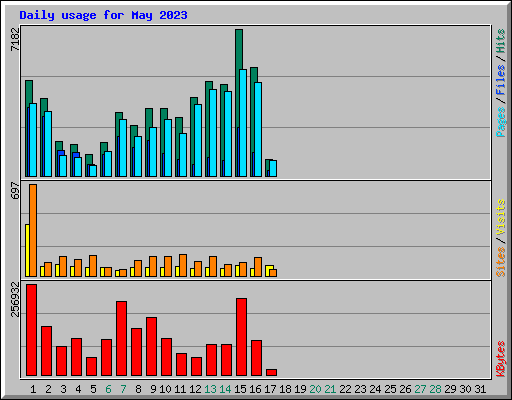Click the red KBytes bar for day 4
The width and height of the screenshot is (512, 400).
[x=76, y=357]
